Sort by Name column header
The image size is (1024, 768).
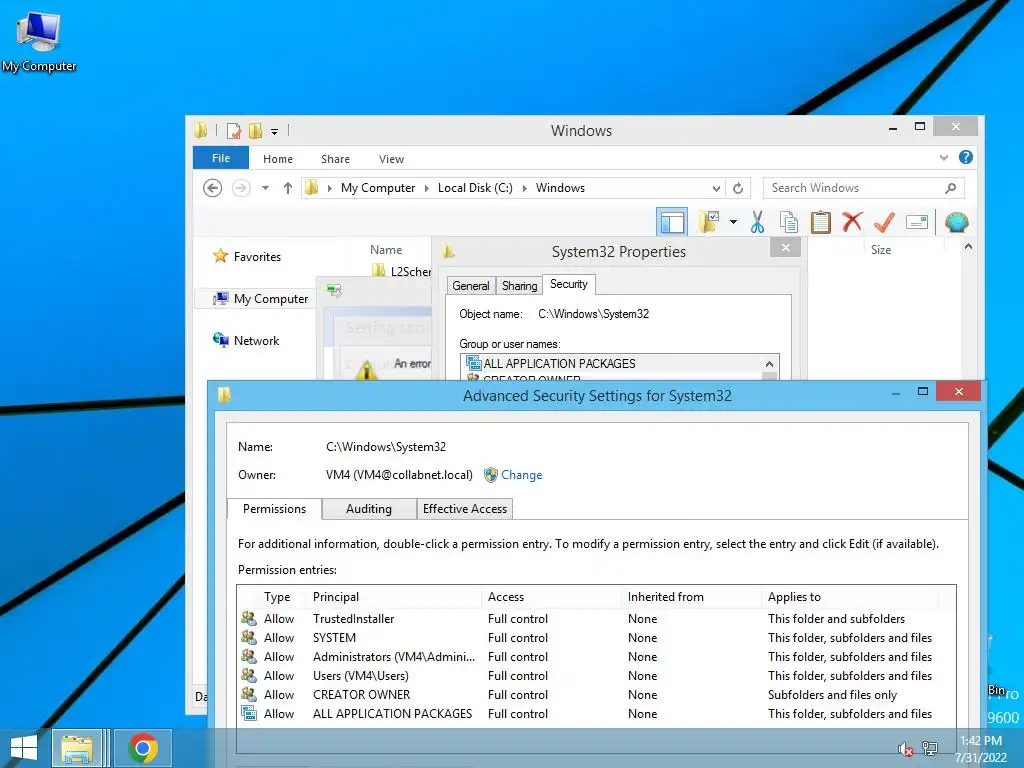(386, 249)
